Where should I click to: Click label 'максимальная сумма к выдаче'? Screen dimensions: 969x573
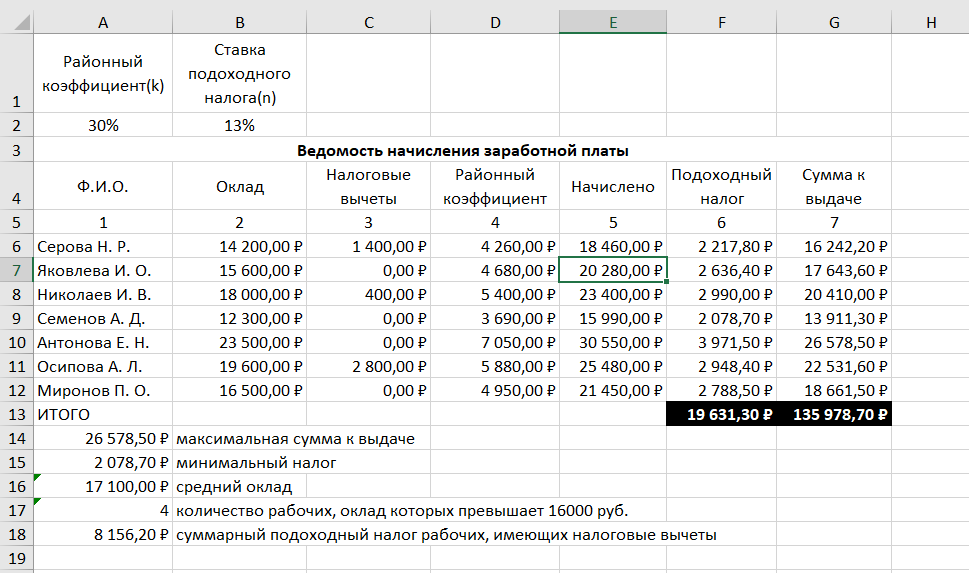(295, 439)
